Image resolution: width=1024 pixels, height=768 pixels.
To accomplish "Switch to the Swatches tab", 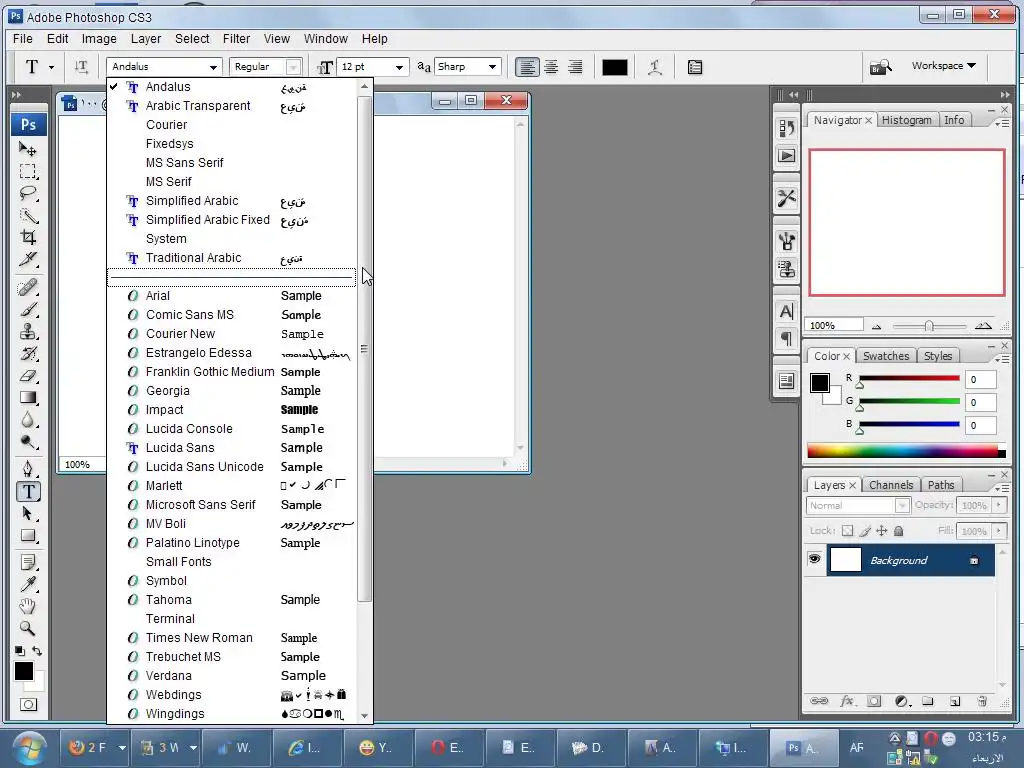I will [x=886, y=356].
